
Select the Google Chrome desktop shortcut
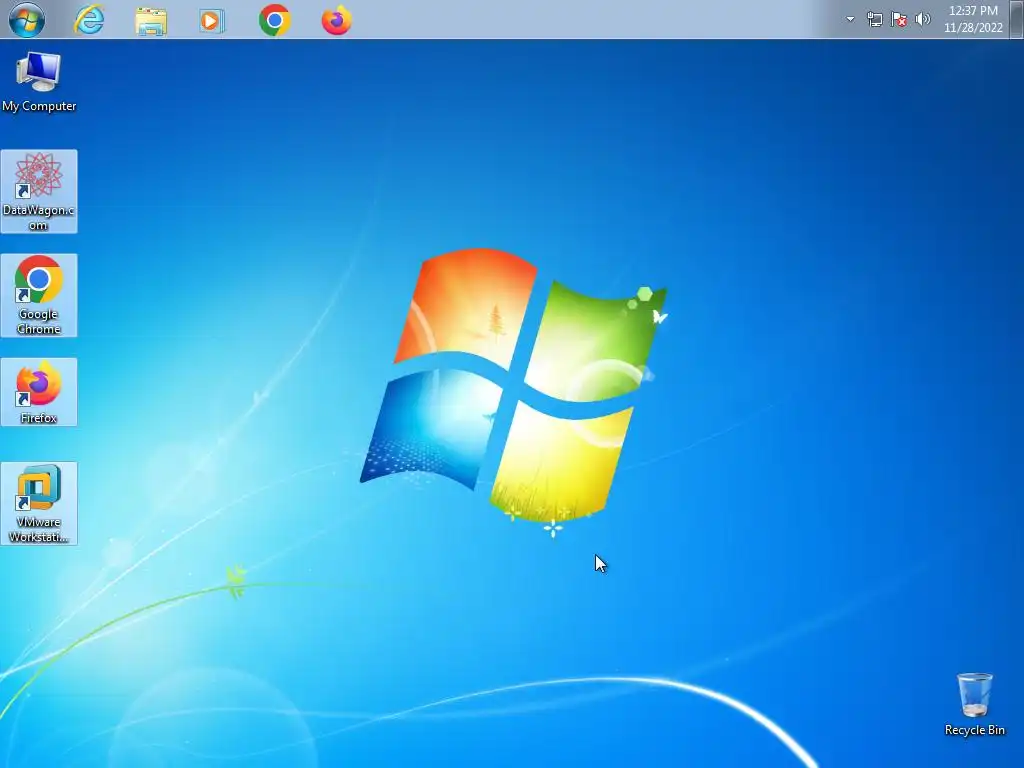[39, 295]
